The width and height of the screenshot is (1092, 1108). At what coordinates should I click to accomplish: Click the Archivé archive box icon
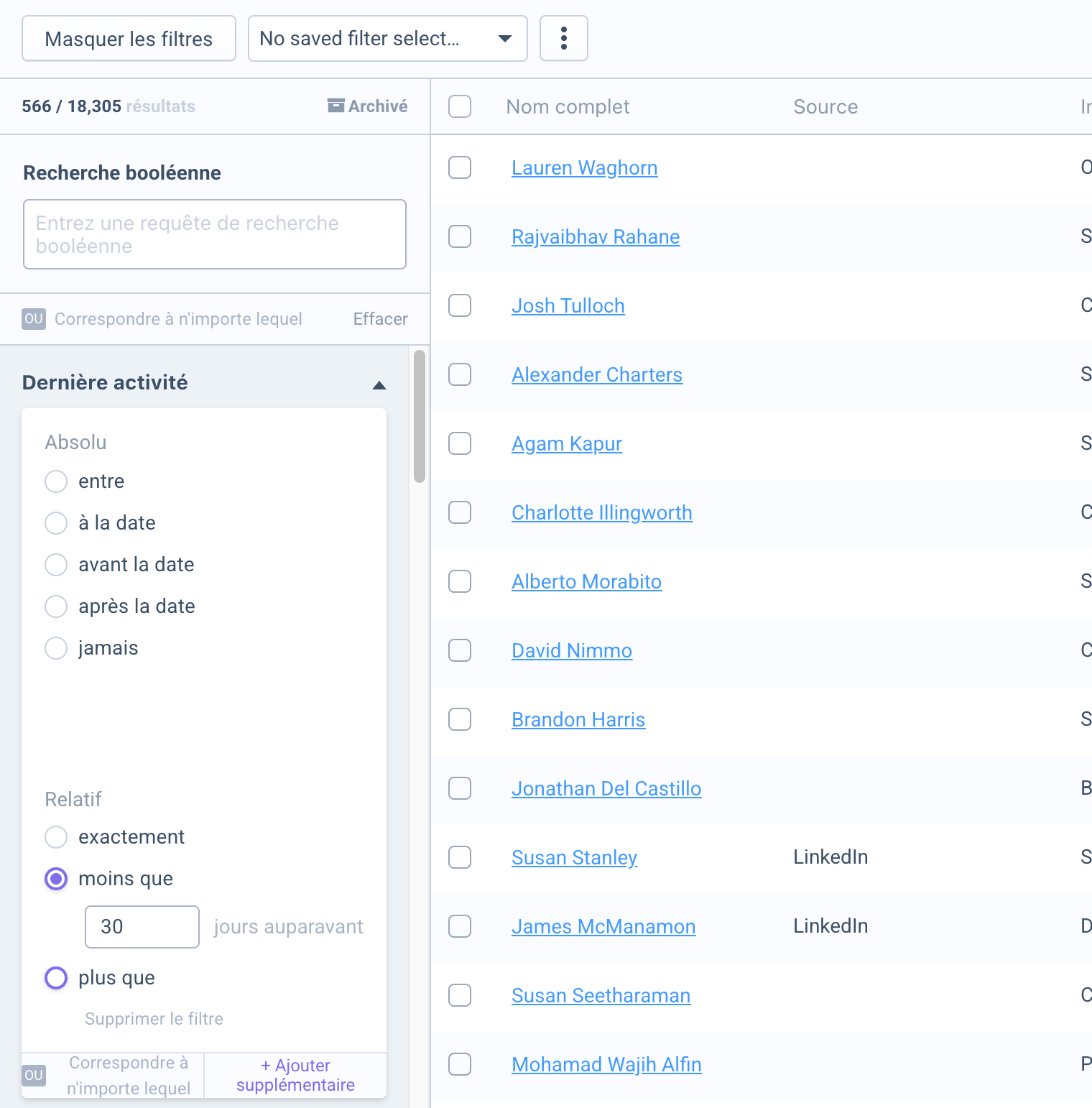coord(336,106)
